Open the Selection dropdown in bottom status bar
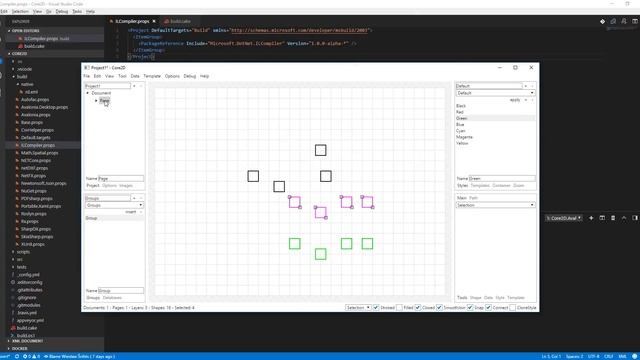Viewport: 640px width, 360px height. tap(358, 307)
